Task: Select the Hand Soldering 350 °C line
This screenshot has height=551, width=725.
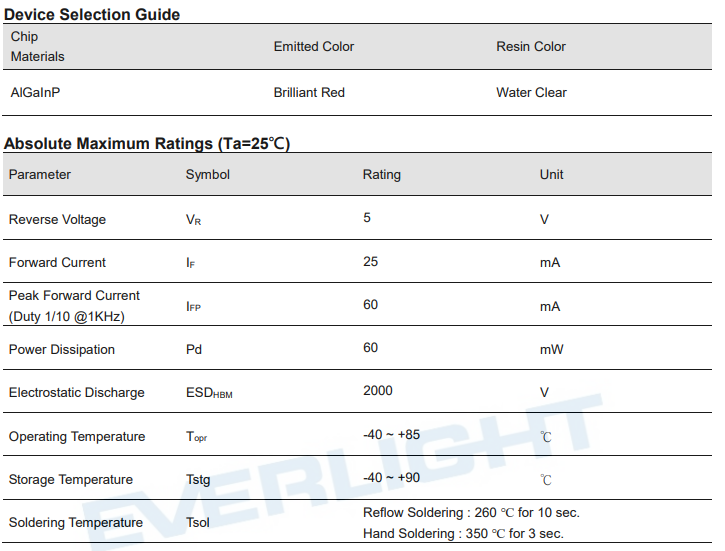Action: (x=463, y=533)
